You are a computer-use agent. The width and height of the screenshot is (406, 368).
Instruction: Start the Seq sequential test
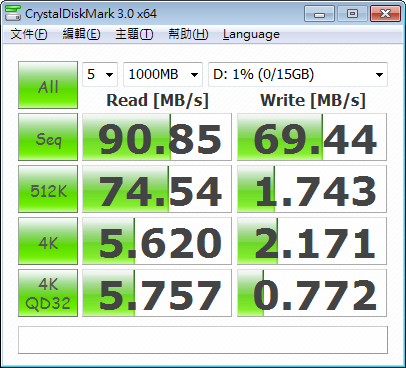tap(48, 137)
